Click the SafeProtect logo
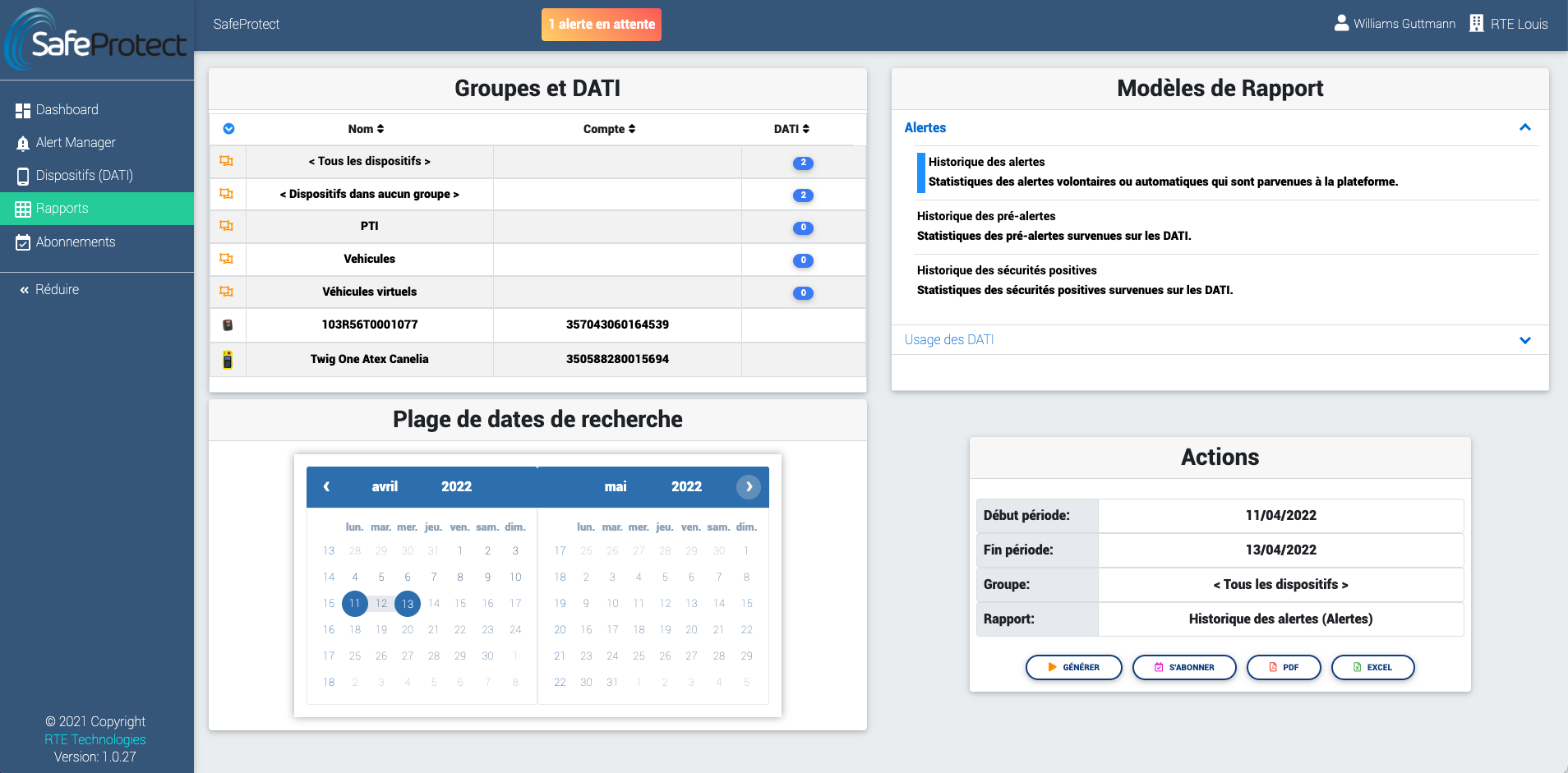The width and height of the screenshot is (1568, 773). [x=96, y=39]
